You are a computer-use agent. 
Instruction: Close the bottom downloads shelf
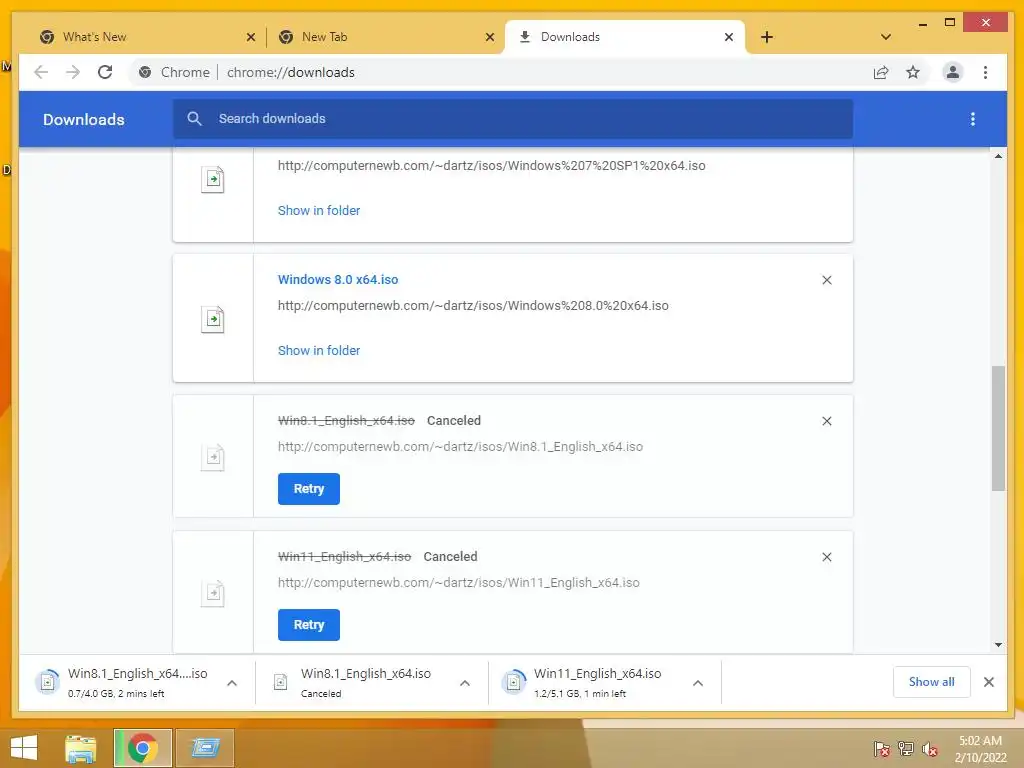[989, 682]
